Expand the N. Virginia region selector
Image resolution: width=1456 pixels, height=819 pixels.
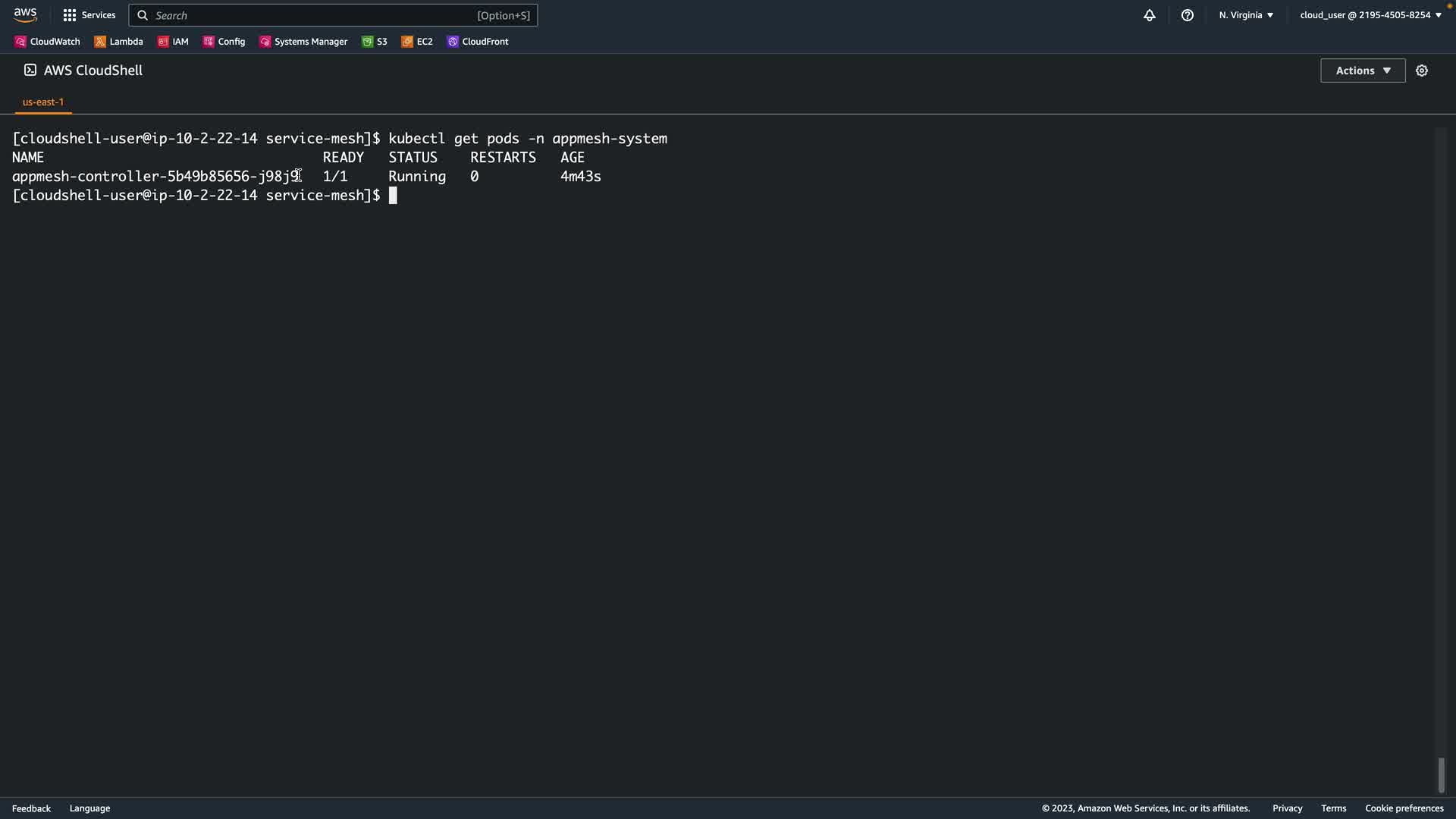tap(1246, 15)
